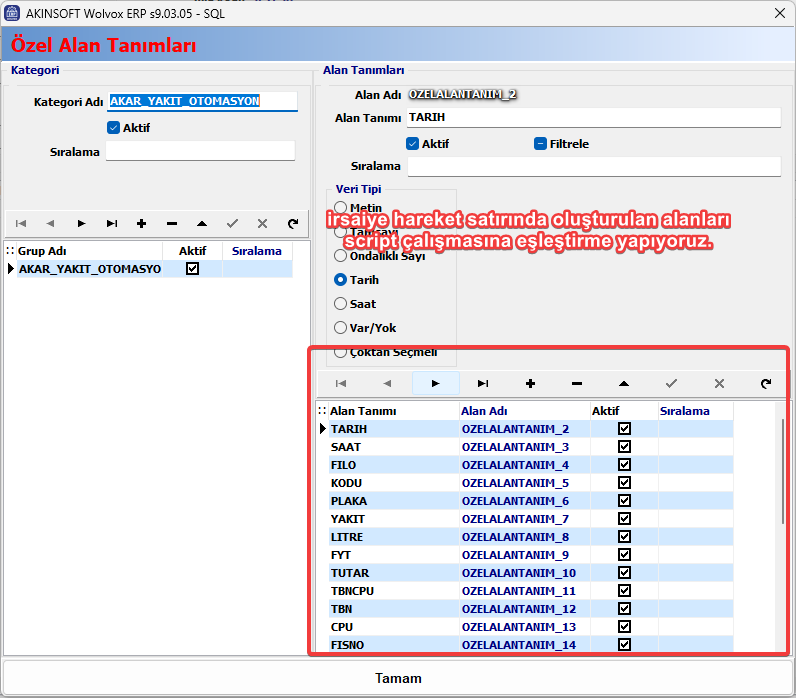Go to previous record in Kategori navigator
This screenshot has width=796, height=698.
click(x=50, y=223)
